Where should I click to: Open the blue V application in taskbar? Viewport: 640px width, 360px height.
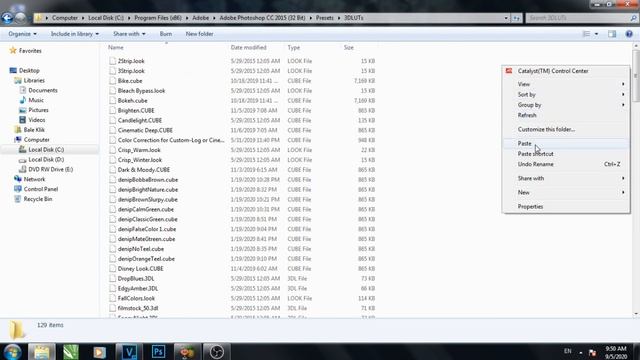129,351
